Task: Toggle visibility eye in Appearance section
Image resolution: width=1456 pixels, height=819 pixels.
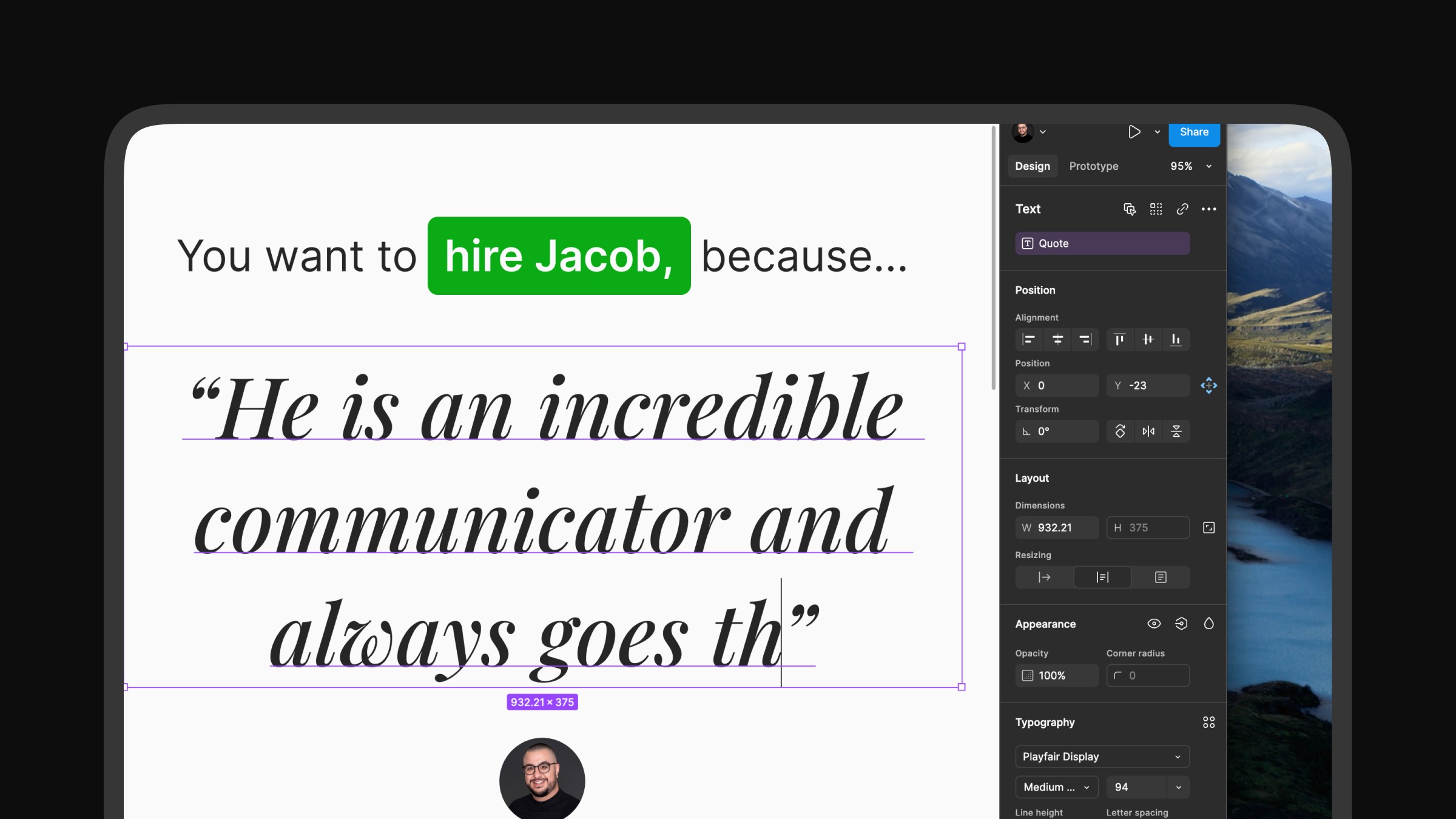Action: pyautogui.click(x=1154, y=624)
